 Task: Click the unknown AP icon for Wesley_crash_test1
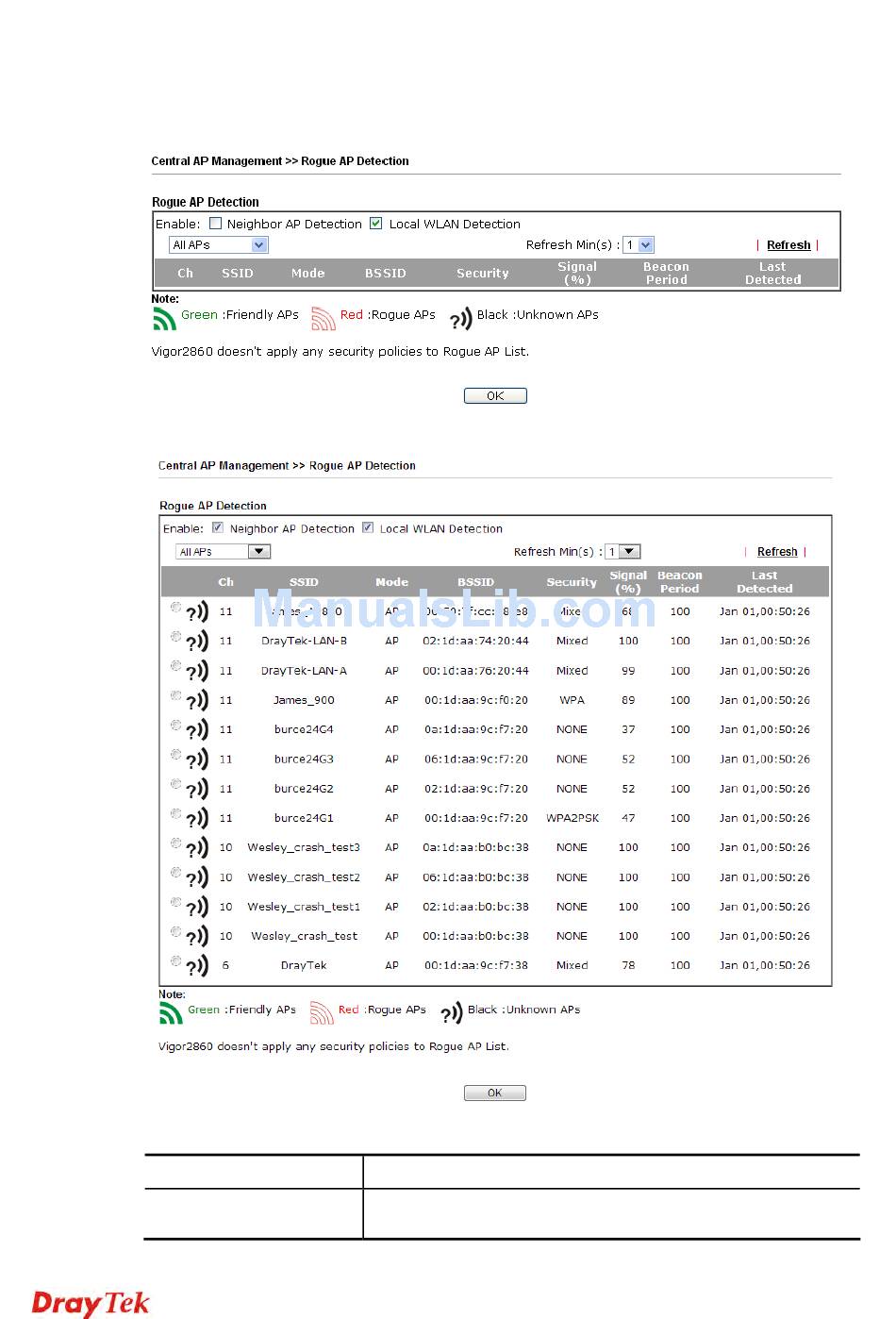[197, 908]
